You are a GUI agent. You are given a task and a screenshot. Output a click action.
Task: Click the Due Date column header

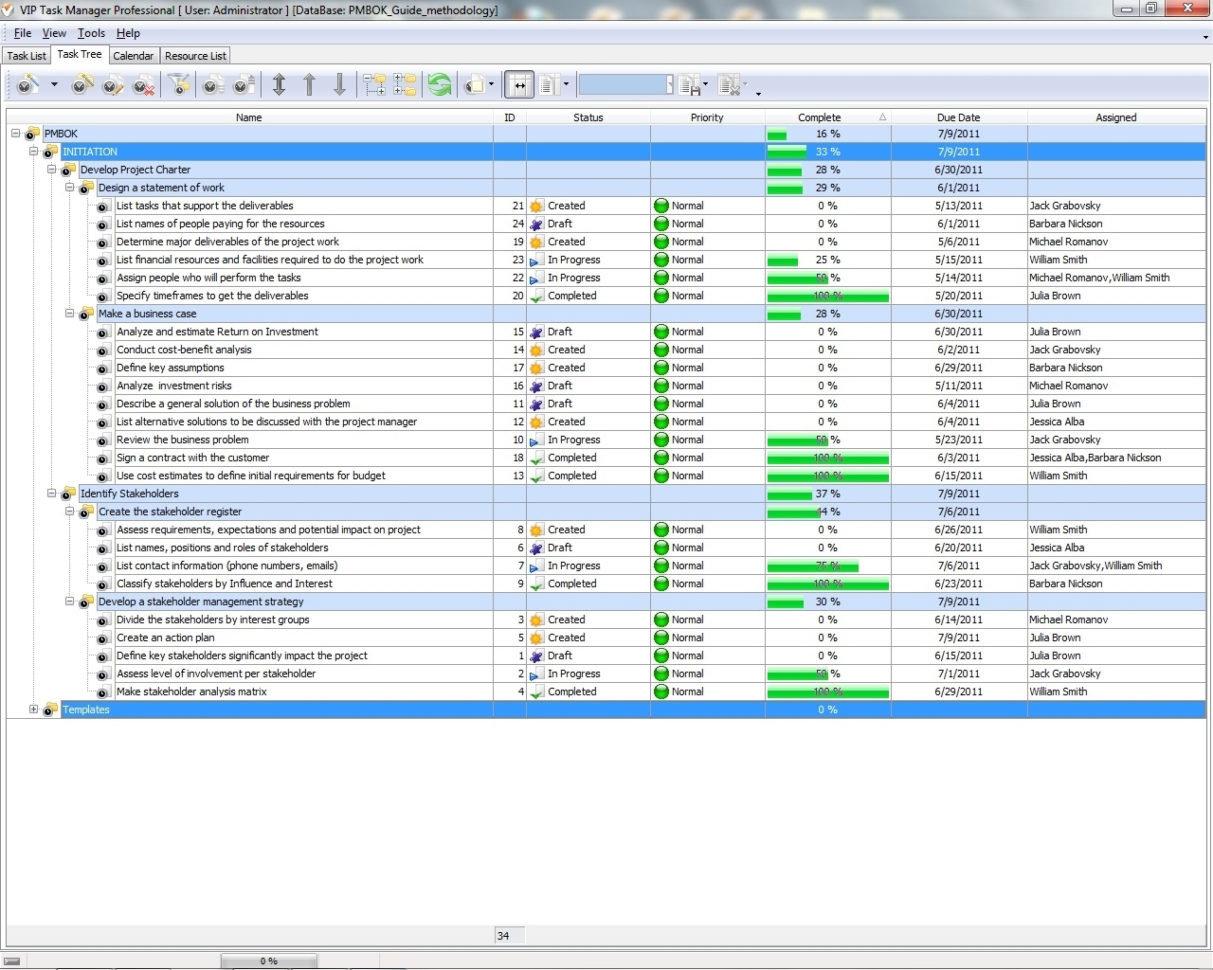[x=957, y=117]
